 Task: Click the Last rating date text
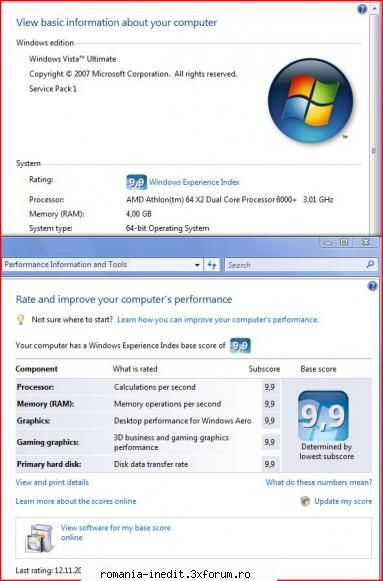tap(48, 570)
